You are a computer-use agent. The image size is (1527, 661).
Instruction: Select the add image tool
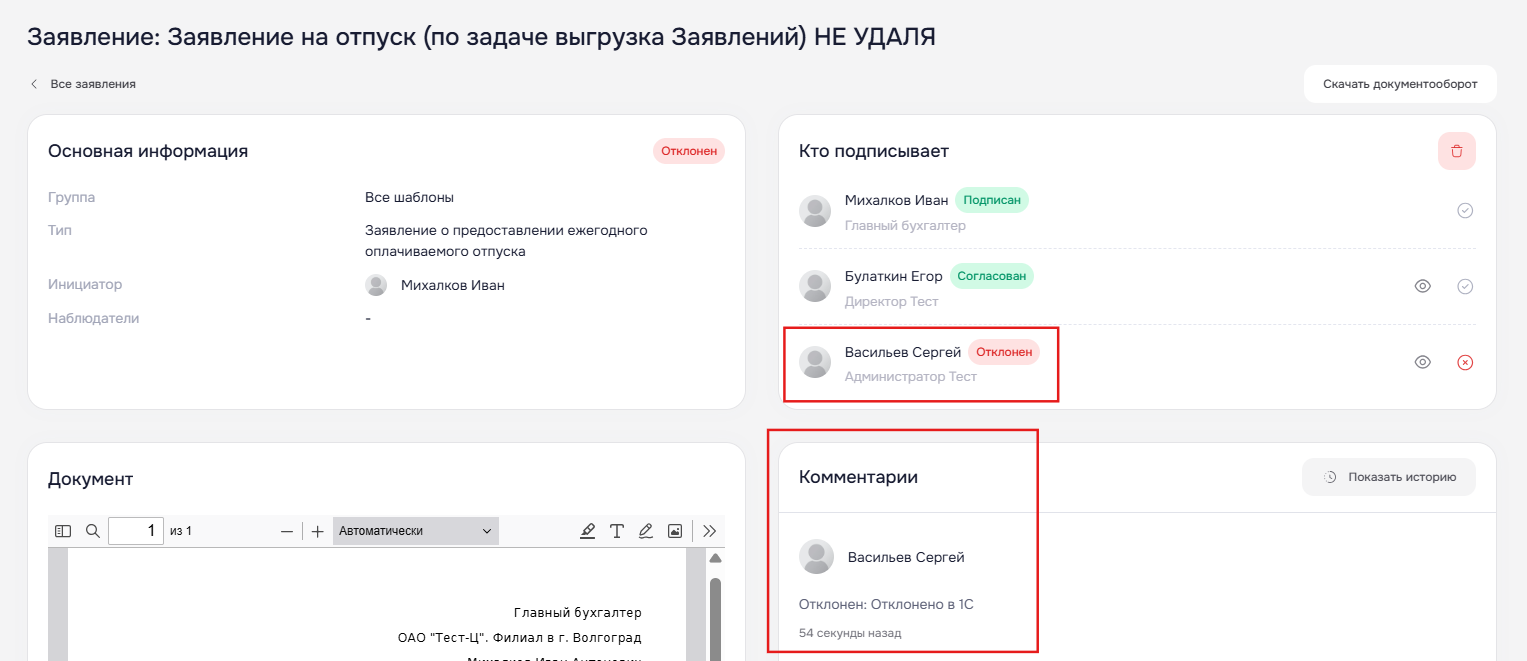click(675, 531)
